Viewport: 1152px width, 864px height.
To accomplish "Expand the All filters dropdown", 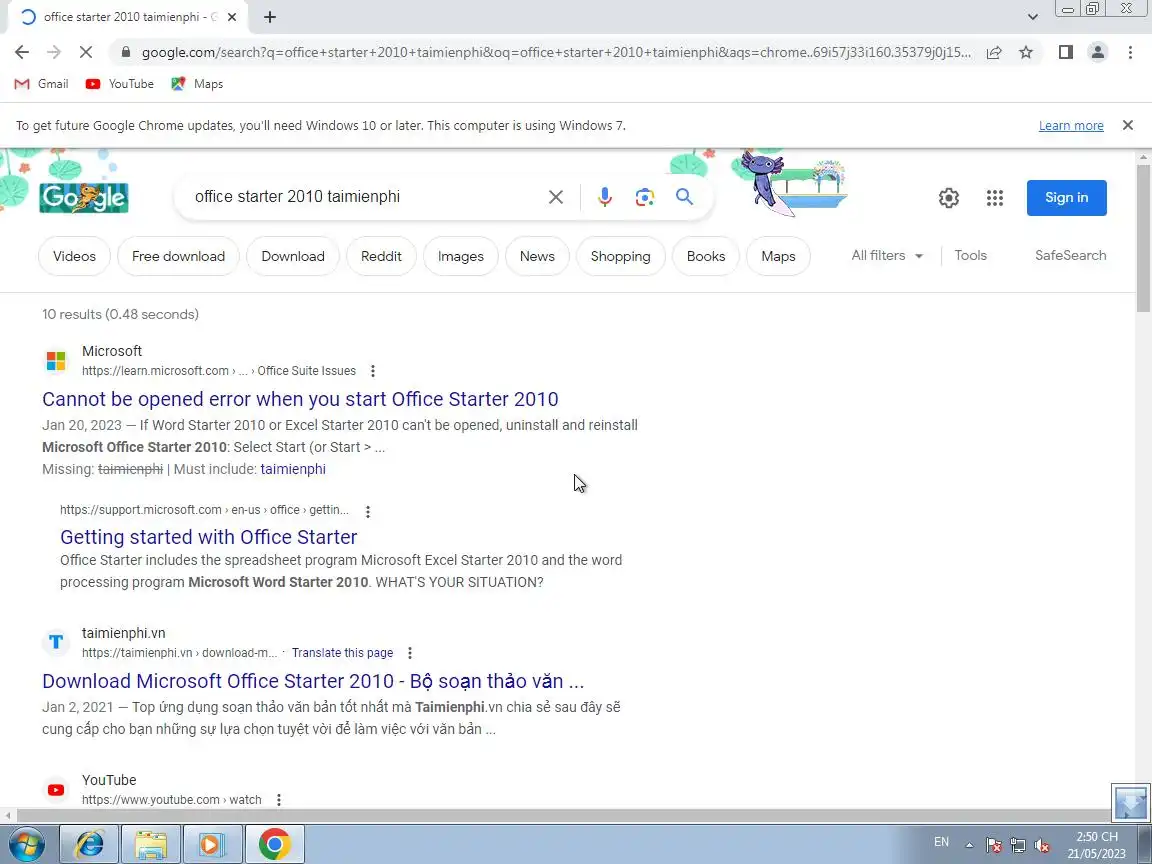I will (887, 256).
